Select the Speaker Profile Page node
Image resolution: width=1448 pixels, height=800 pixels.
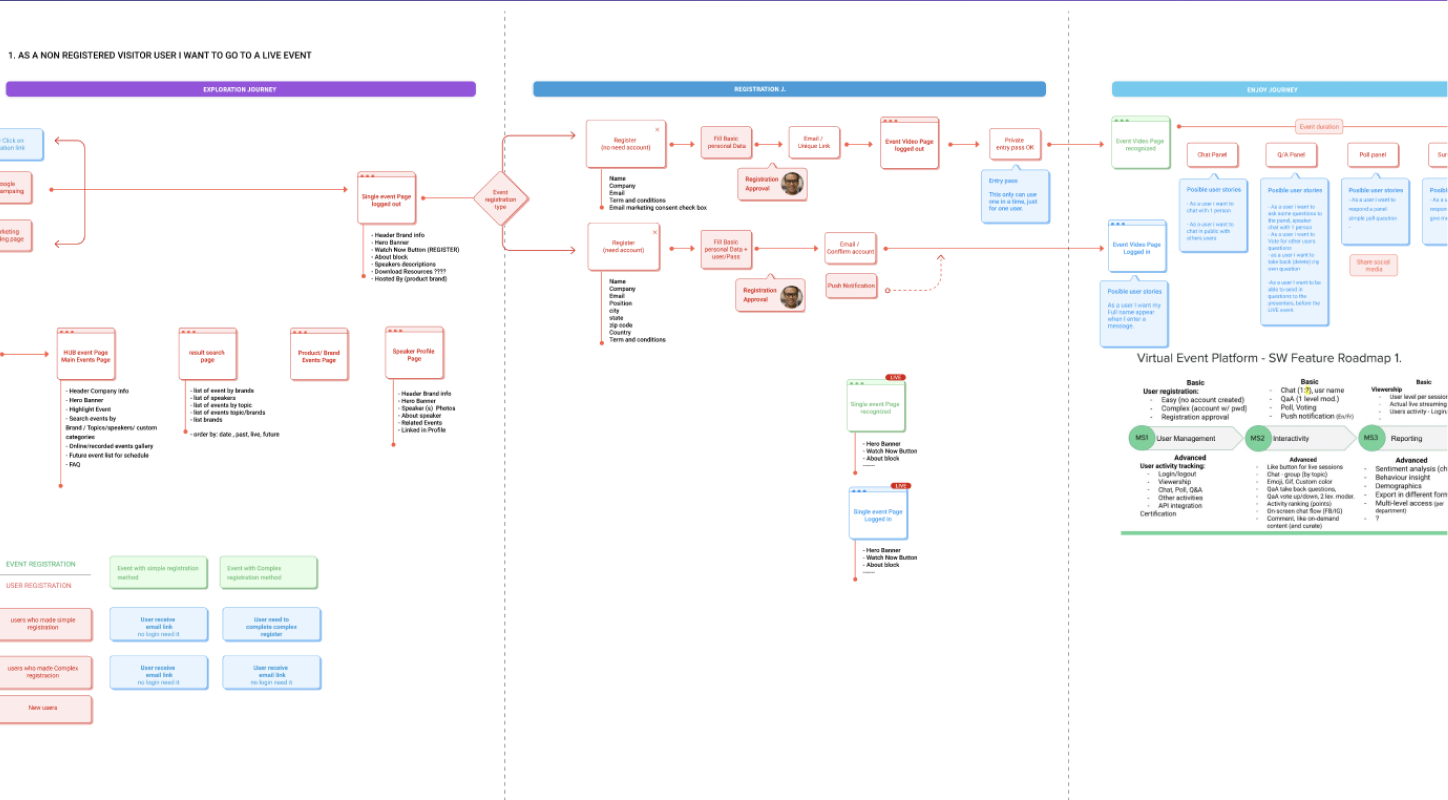tap(414, 354)
